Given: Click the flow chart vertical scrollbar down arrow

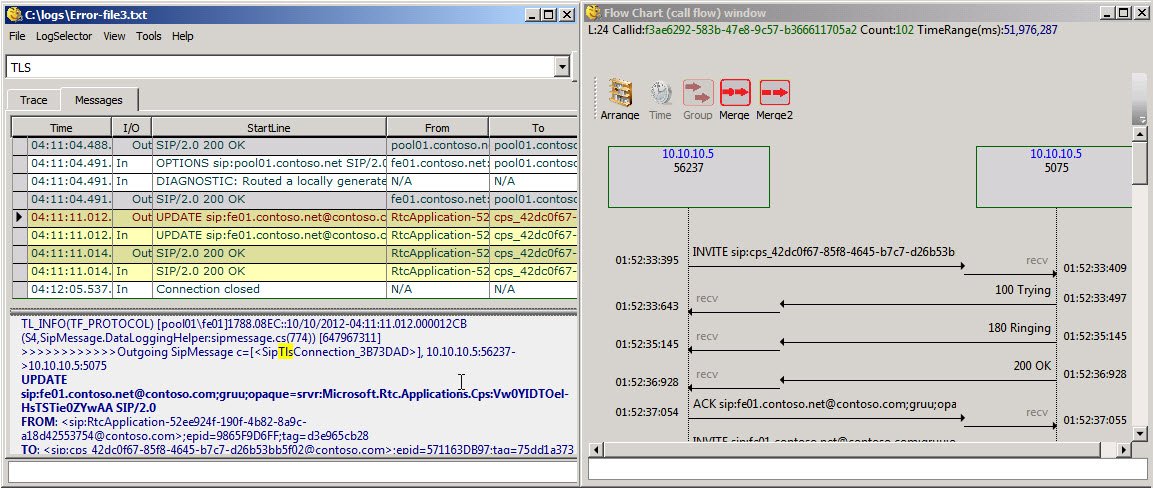Looking at the screenshot, I should click(1140, 434).
